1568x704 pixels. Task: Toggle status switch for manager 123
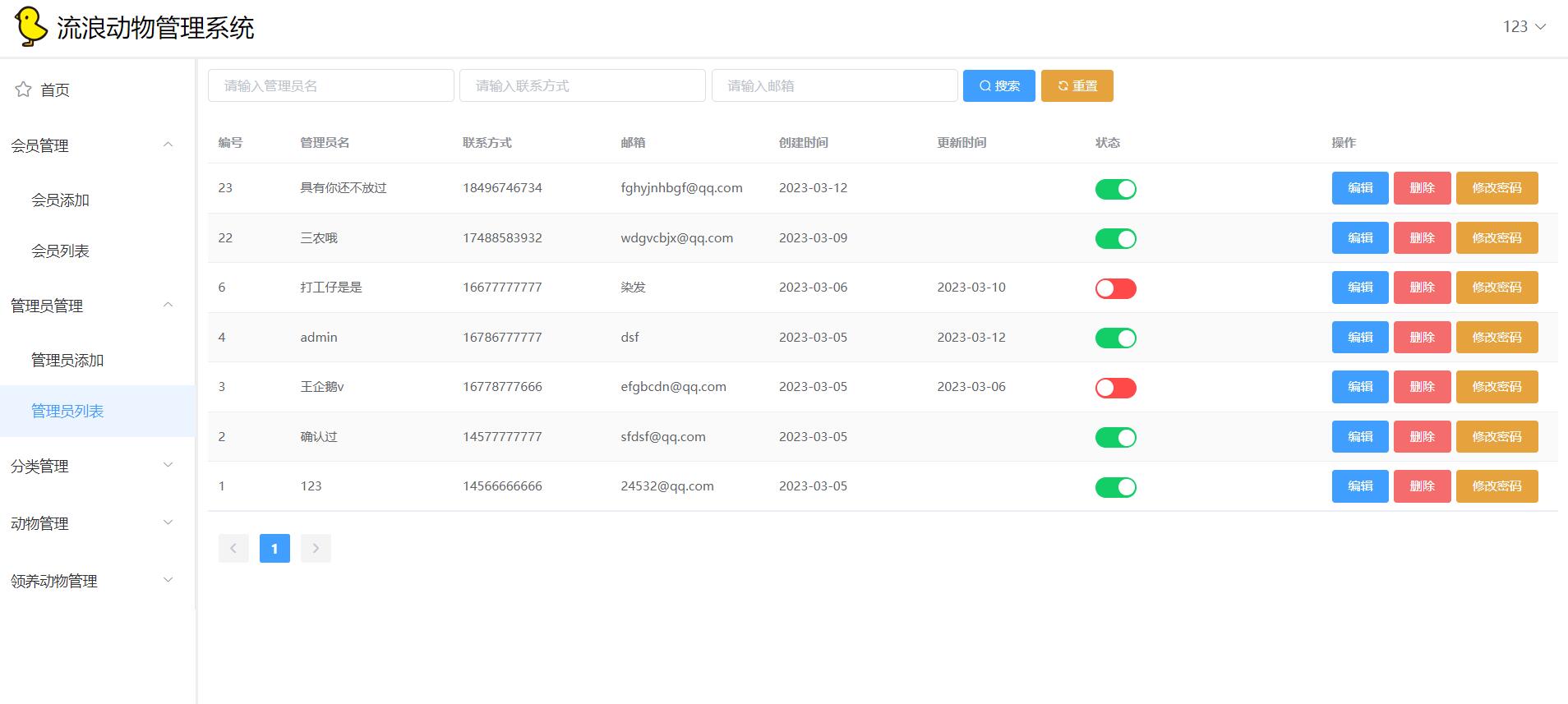1115,487
